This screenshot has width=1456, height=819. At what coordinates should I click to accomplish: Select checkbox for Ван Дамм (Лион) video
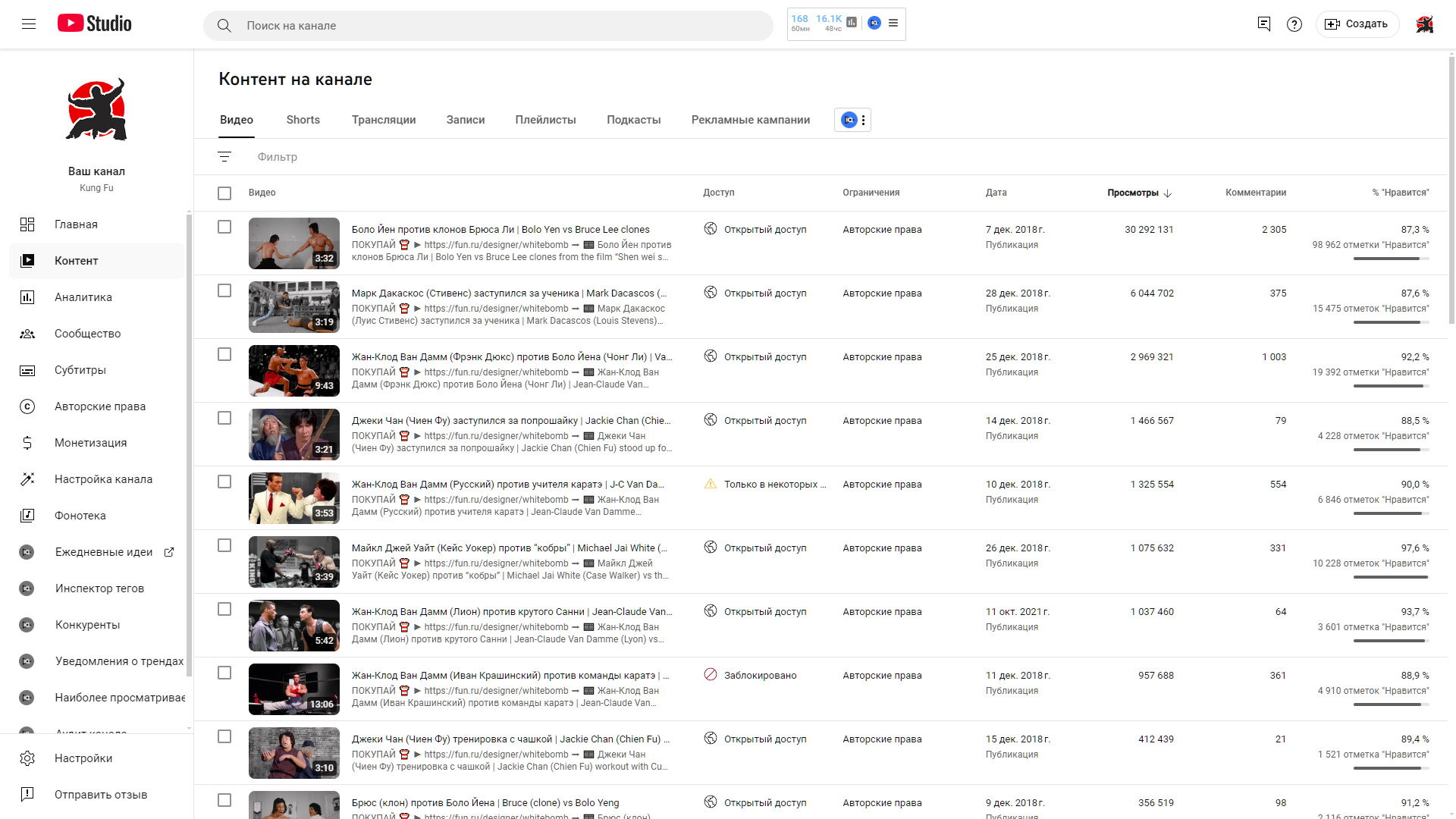pyautogui.click(x=224, y=609)
